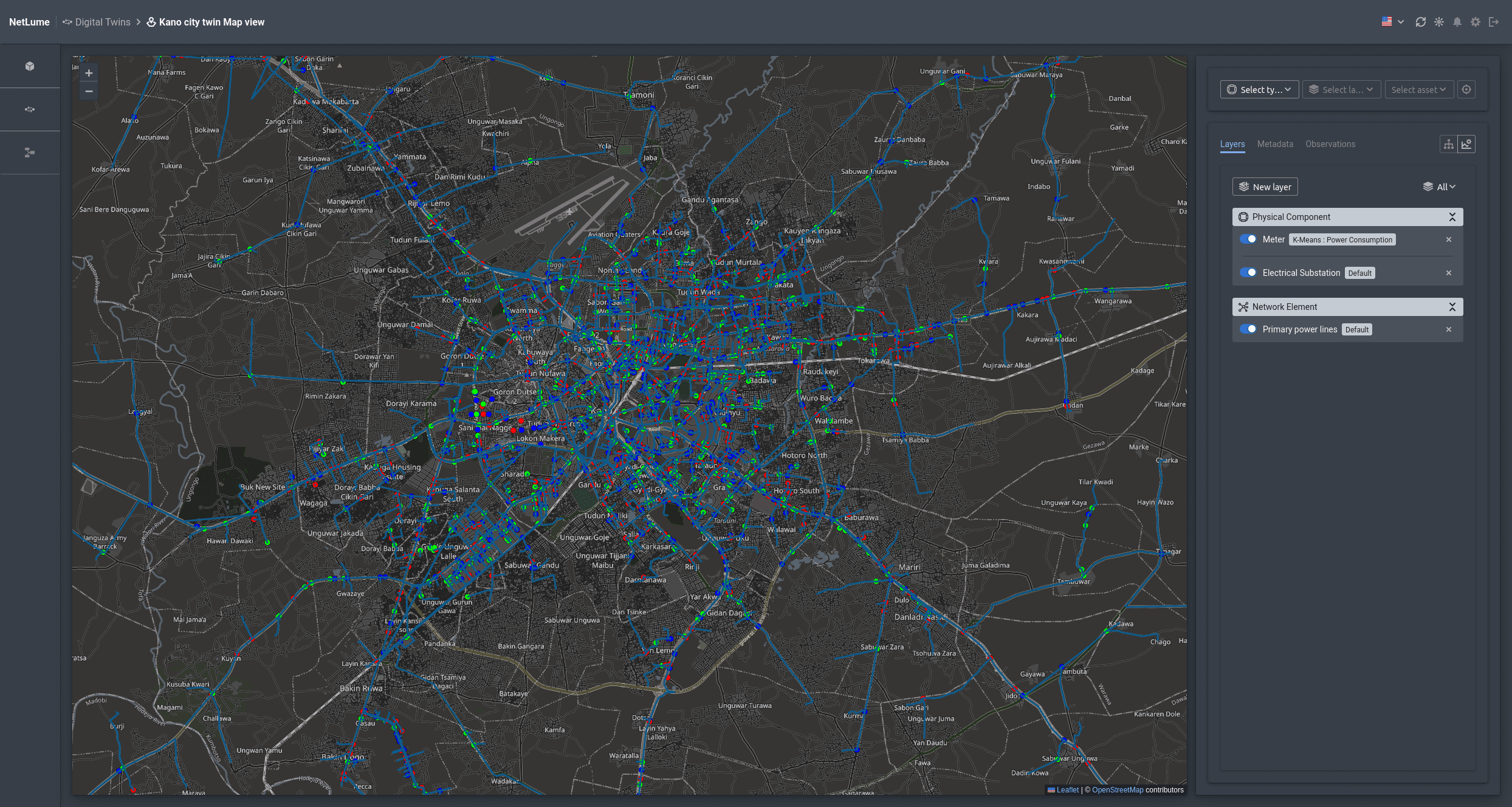Viewport: 1512px width, 807px height.
Task: Click the locate target icon button
Action: pos(1466,89)
